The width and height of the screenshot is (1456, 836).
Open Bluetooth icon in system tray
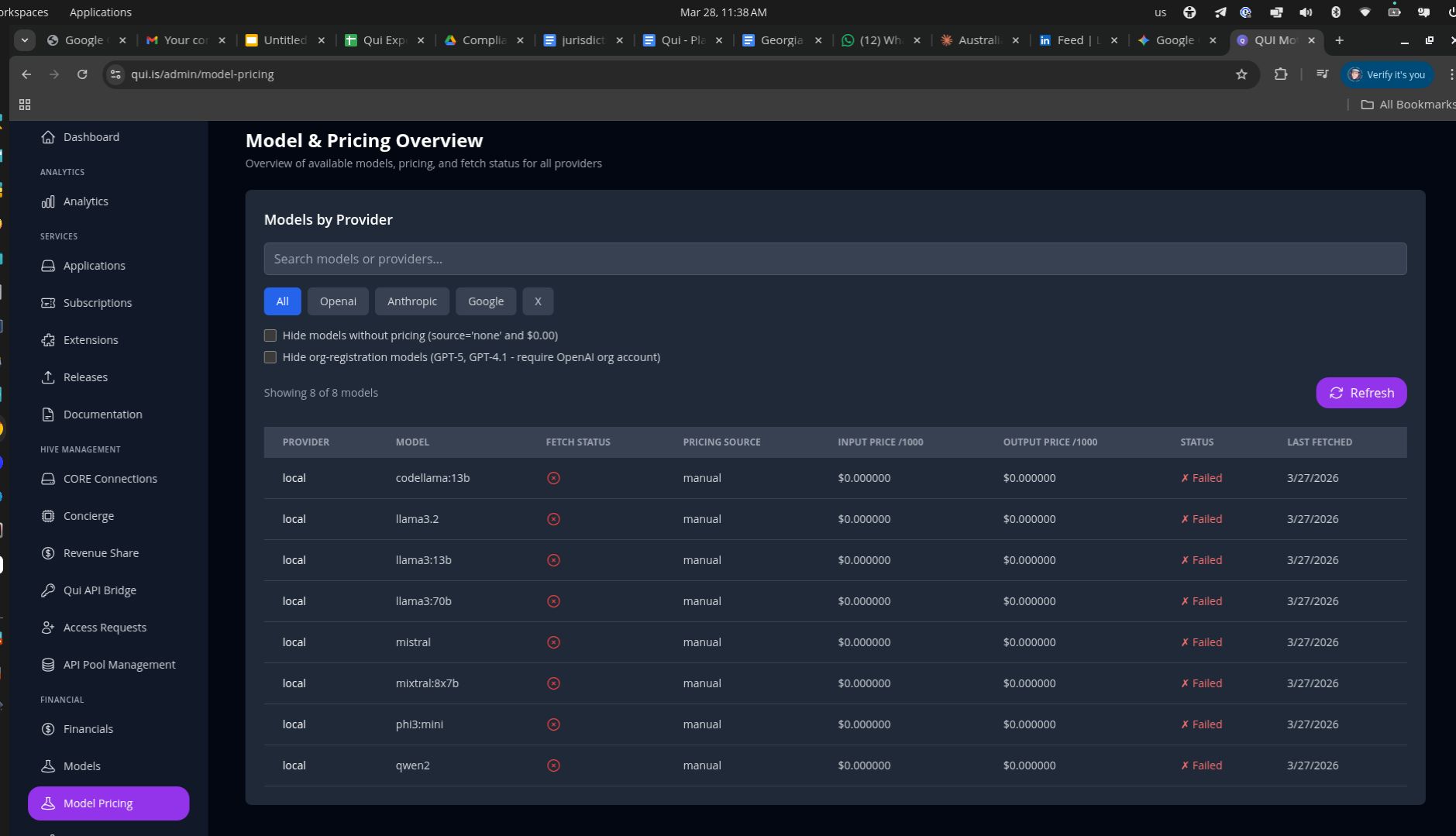coord(1335,12)
